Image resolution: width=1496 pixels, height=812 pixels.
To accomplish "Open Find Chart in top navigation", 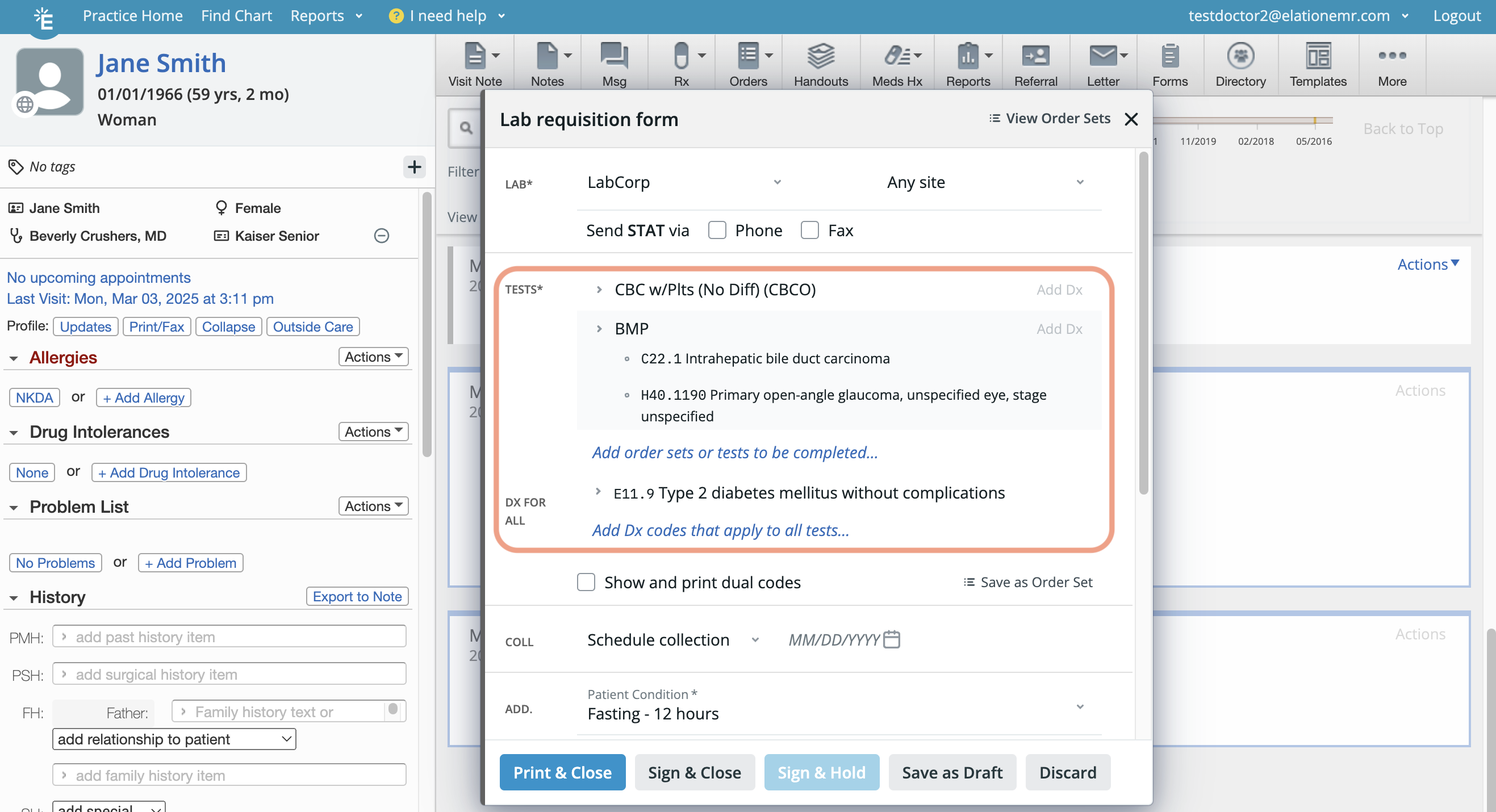I will pyautogui.click(x=236, y=16).
